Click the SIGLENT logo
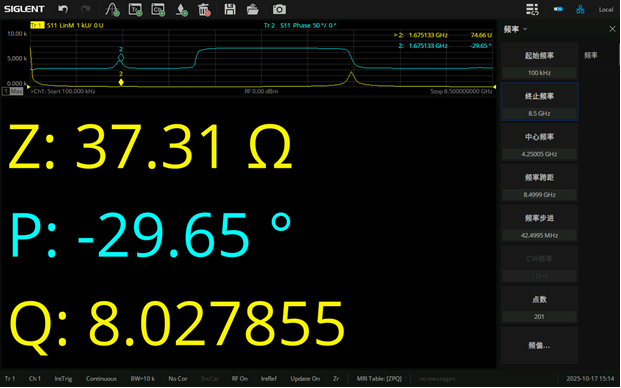621x388 pixels. [x=24, y=9]
